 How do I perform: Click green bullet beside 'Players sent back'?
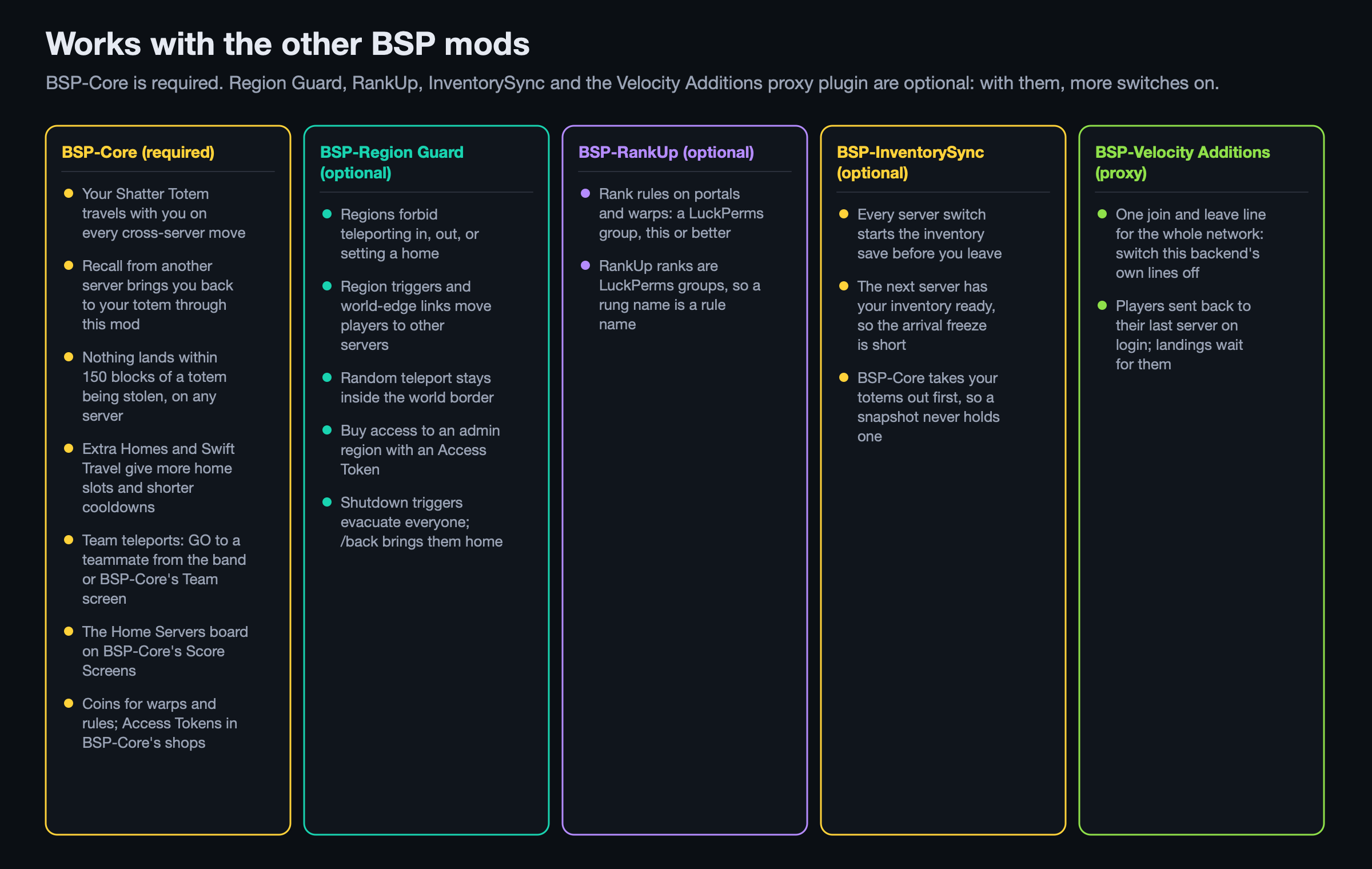coord(1102,305)
